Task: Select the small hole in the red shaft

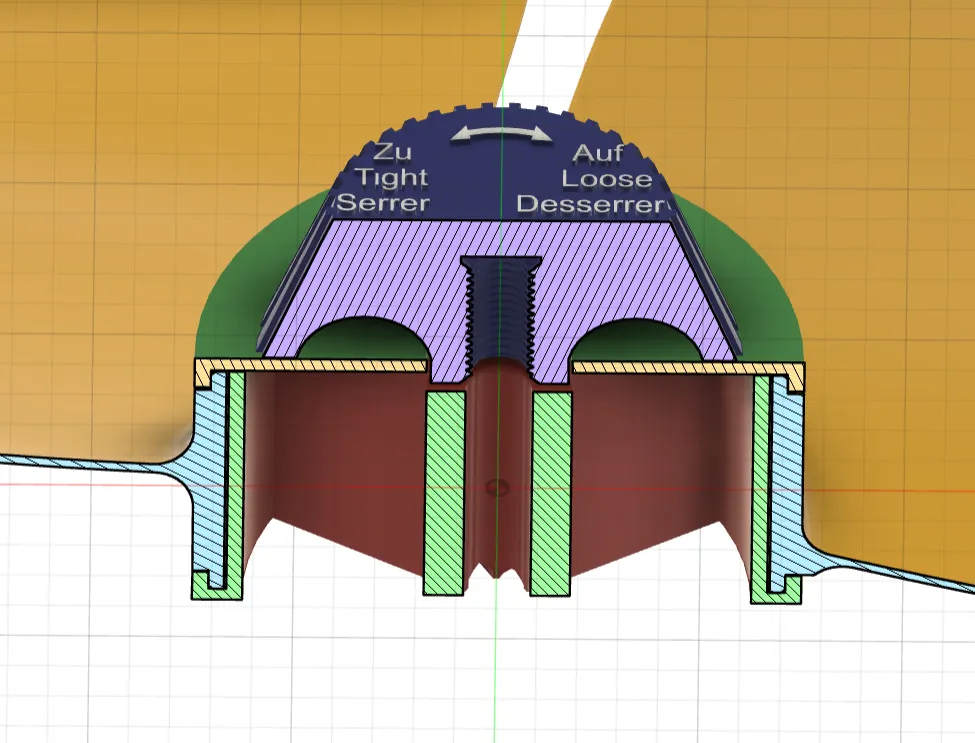Action: (x=497, y=487)
